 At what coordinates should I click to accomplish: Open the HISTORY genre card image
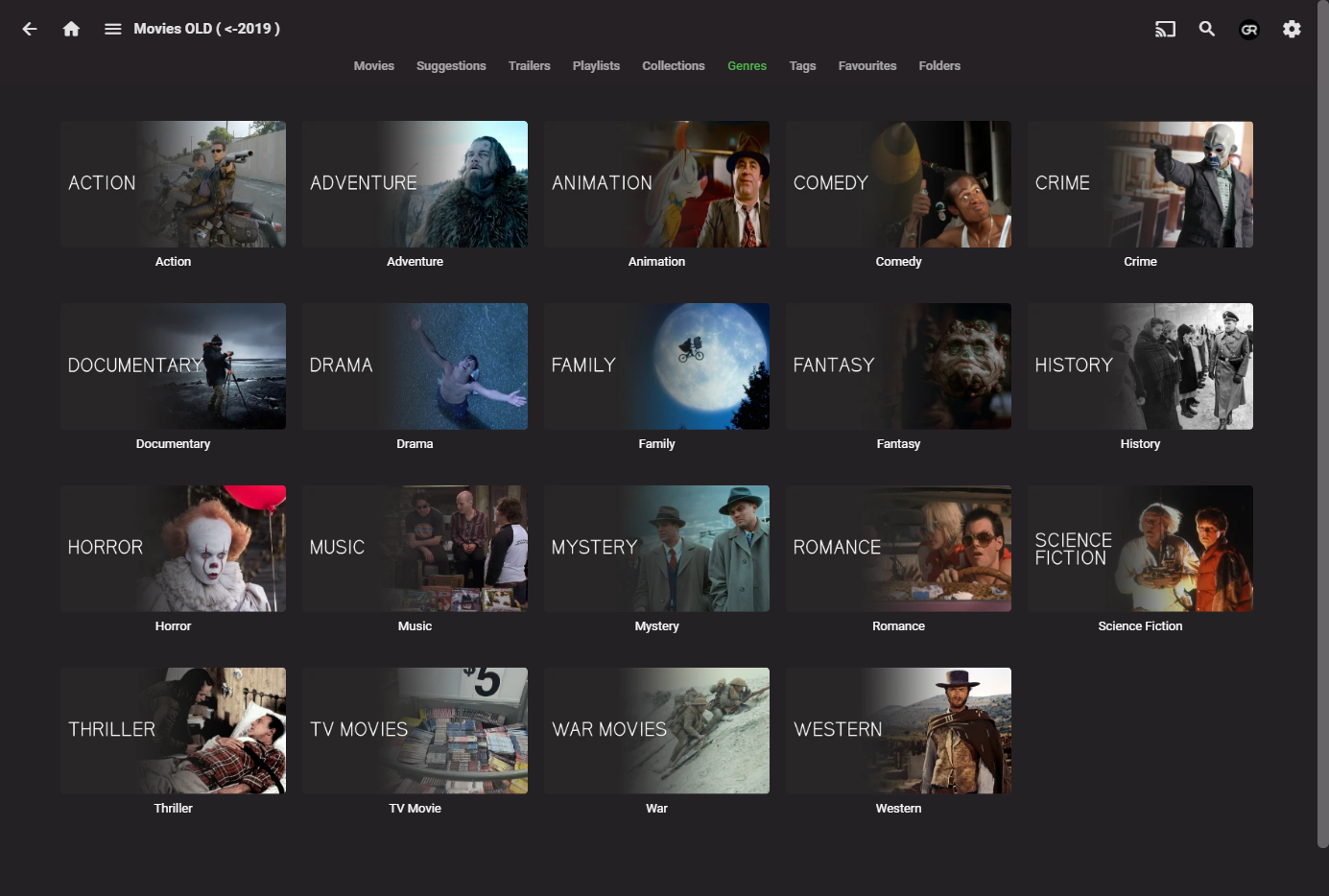coord(1140,366)
